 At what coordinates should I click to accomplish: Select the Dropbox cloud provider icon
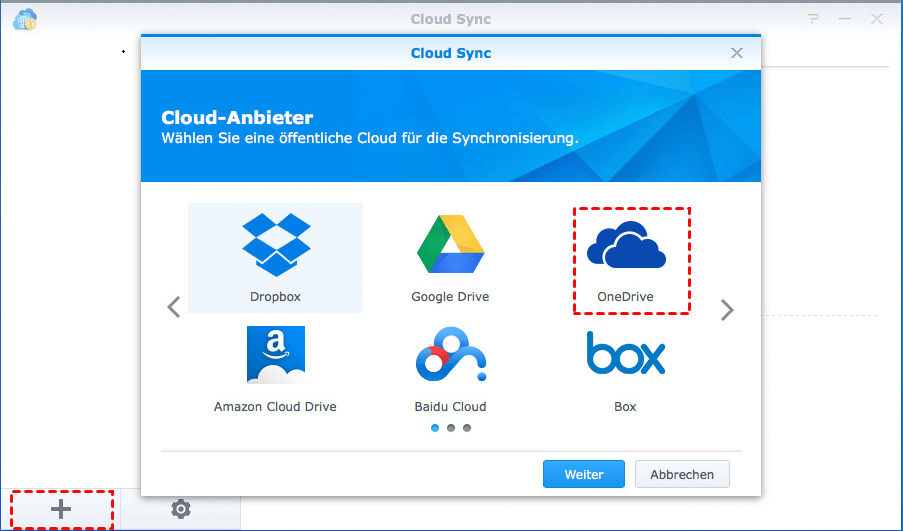click(x=276, y=244)
